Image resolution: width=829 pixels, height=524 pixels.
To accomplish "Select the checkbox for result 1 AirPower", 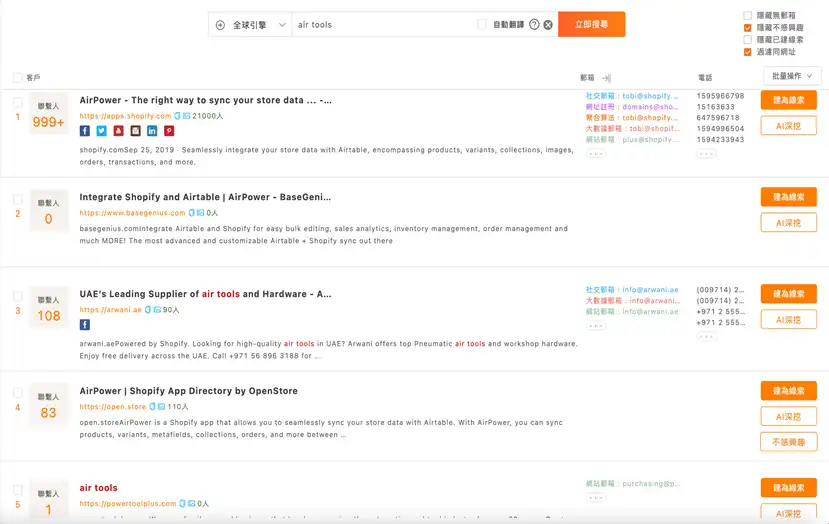I will coord(17,103).
